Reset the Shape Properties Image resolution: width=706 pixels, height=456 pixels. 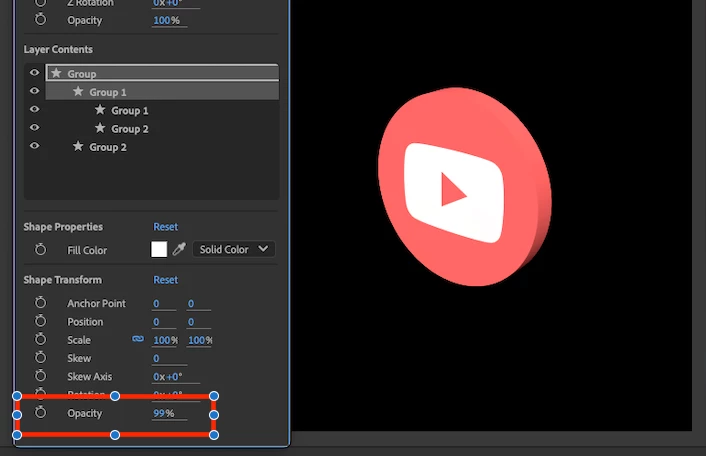tap(165, 226)
